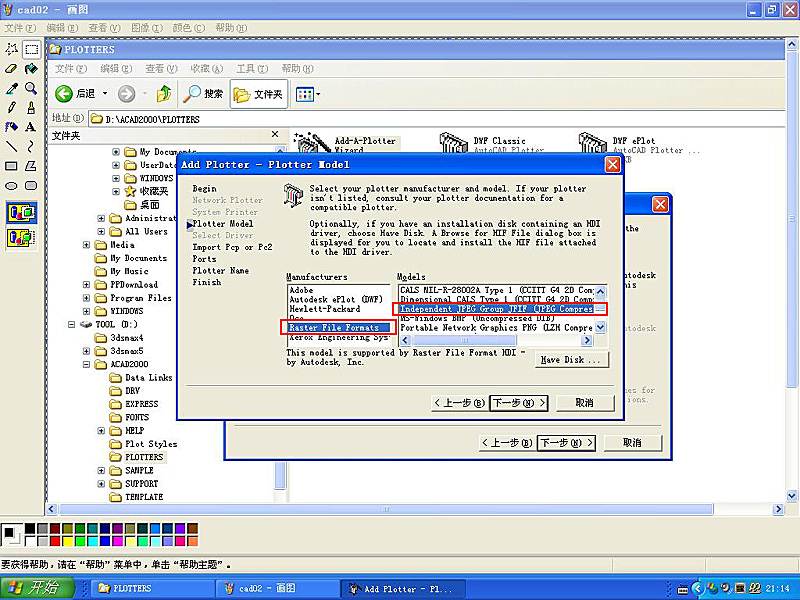Expand the Media folder in tree
This screenshot has height=600, width=800.
click(x=86, y=245)
